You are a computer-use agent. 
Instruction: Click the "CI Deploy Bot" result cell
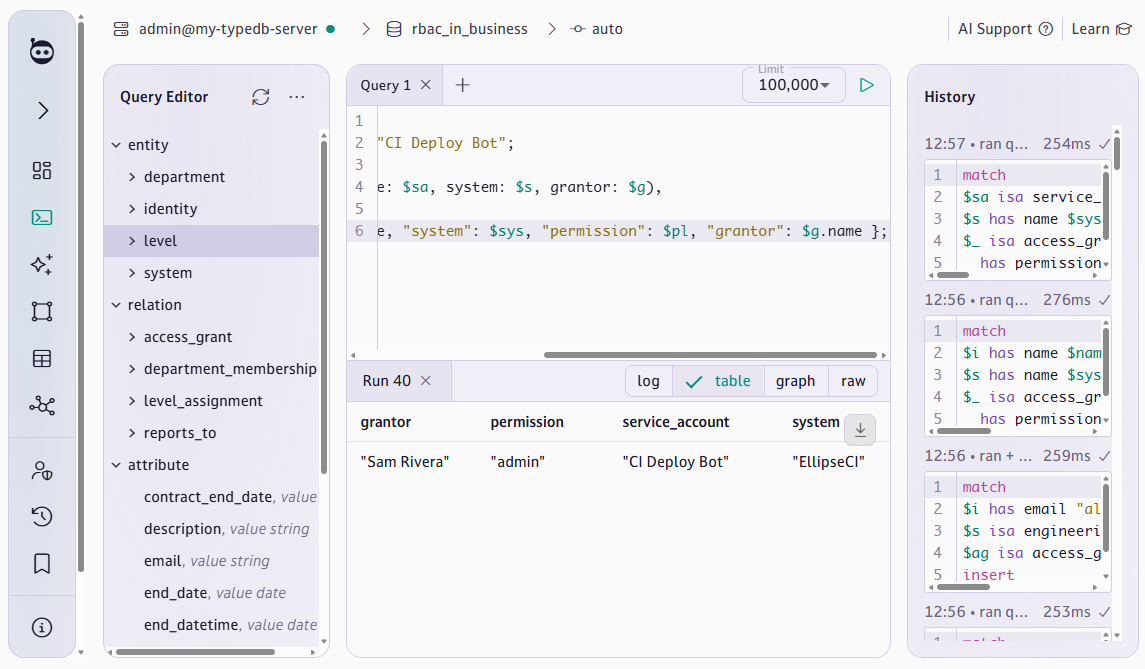pyautogui.click(x=675, y=462)
